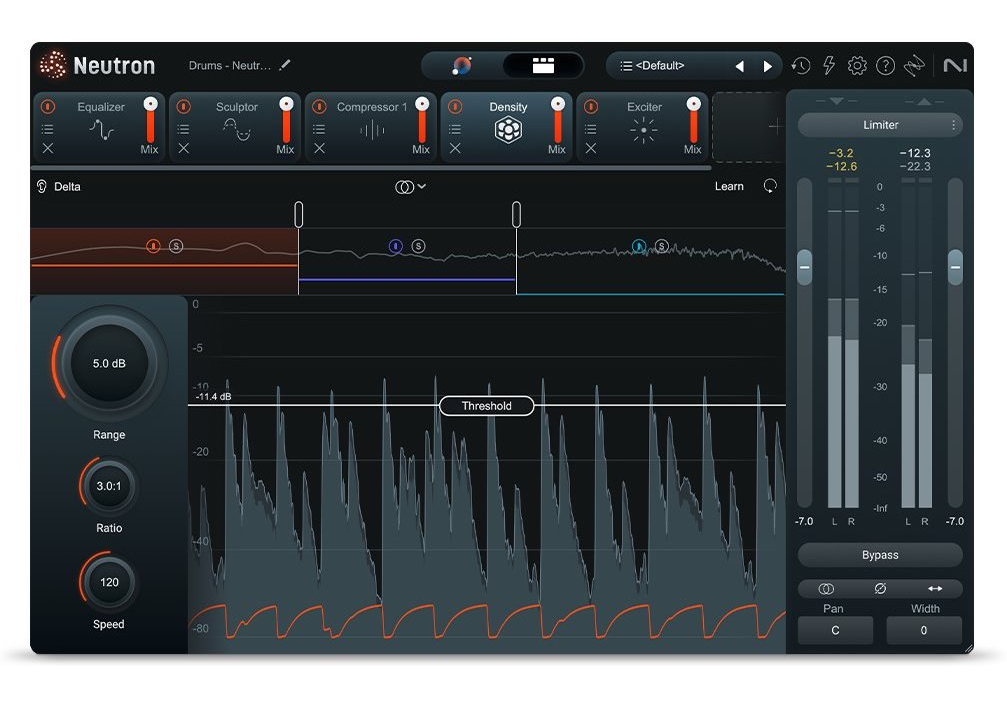Viewport: 1007px width, 705px height.
Task: Click the Bypass button
Action: click(880, 555)
